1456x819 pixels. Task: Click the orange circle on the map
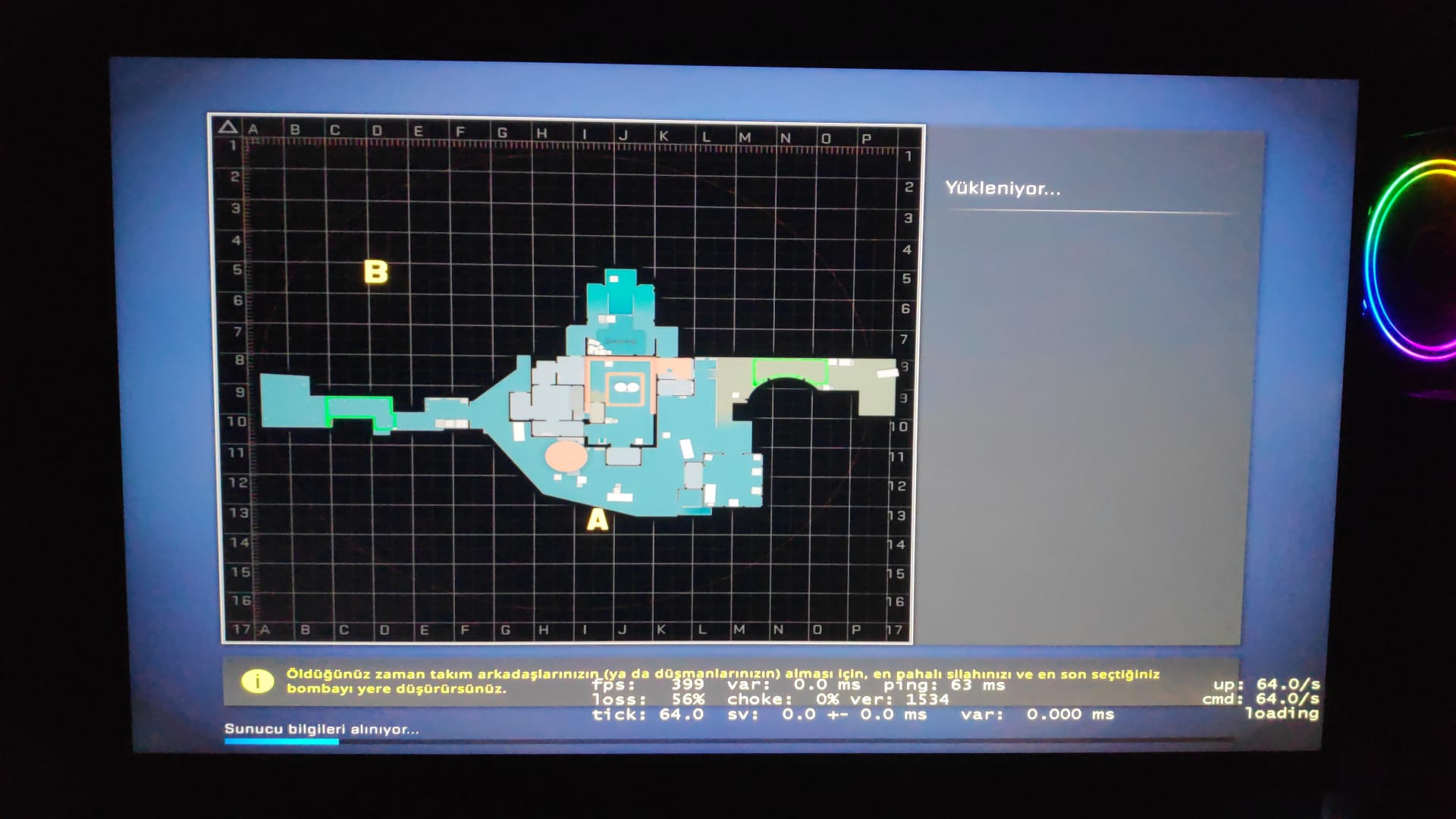click(x=566, y=457)
